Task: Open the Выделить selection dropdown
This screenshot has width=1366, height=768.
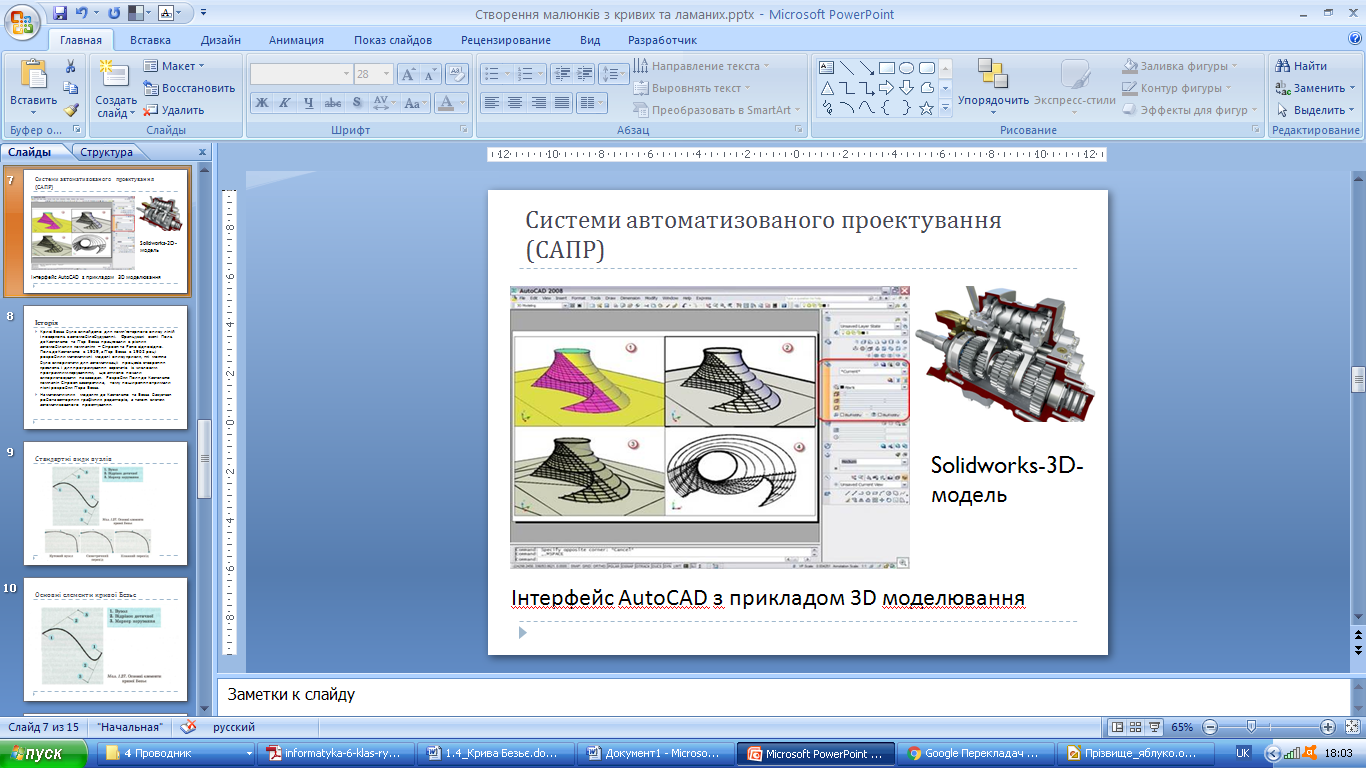Action: click(1316, 110)
